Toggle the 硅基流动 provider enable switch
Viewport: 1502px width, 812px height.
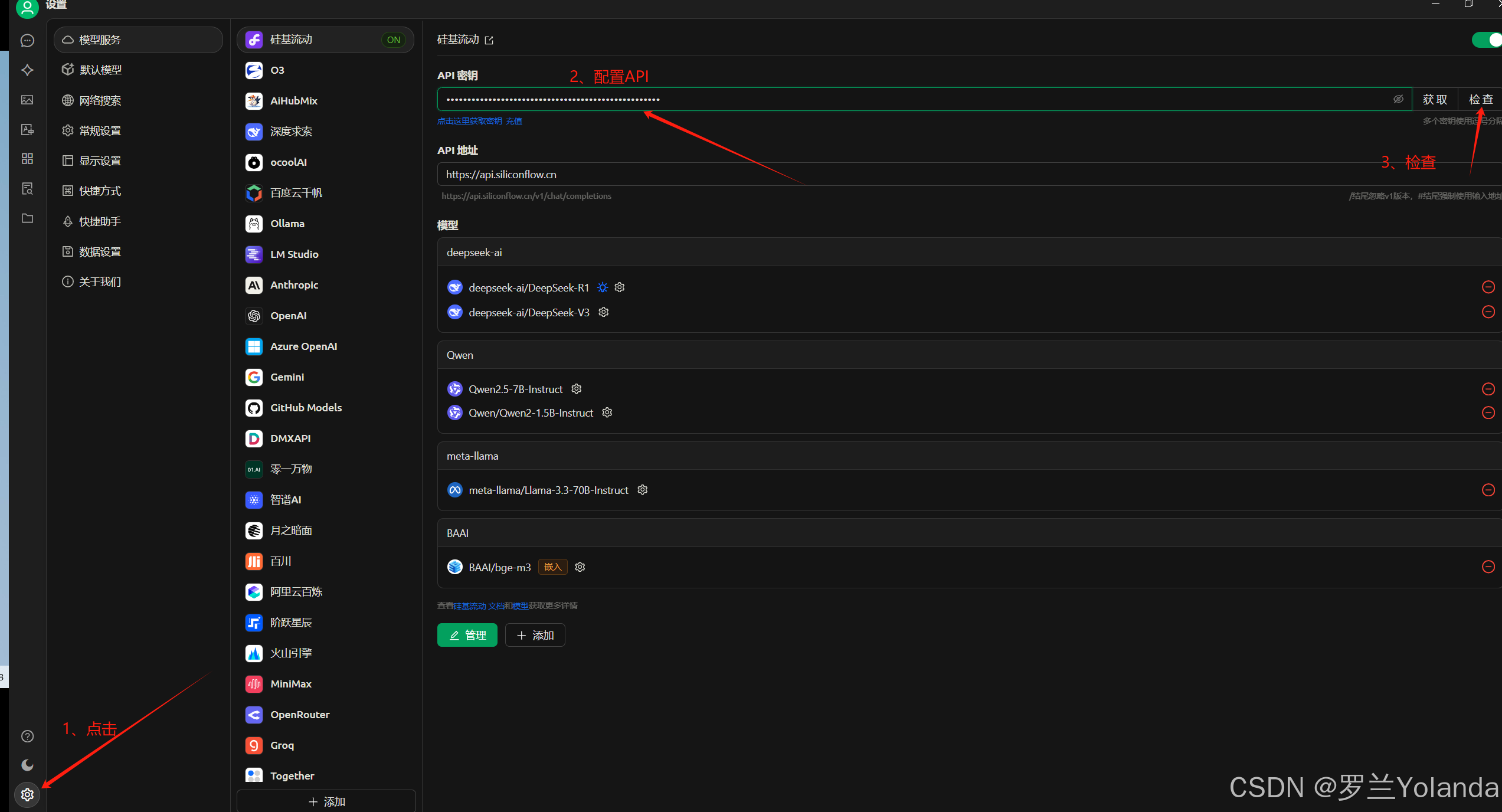1487,40
